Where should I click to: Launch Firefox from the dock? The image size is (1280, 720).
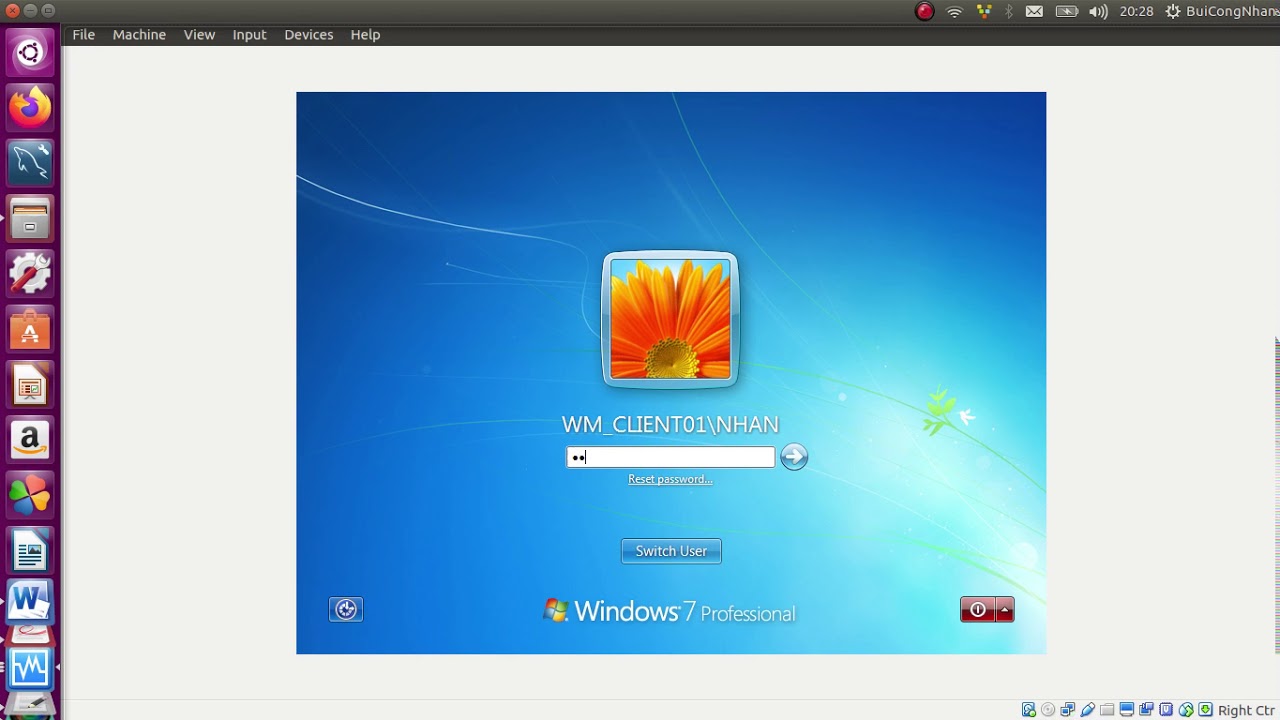(30, 107)
